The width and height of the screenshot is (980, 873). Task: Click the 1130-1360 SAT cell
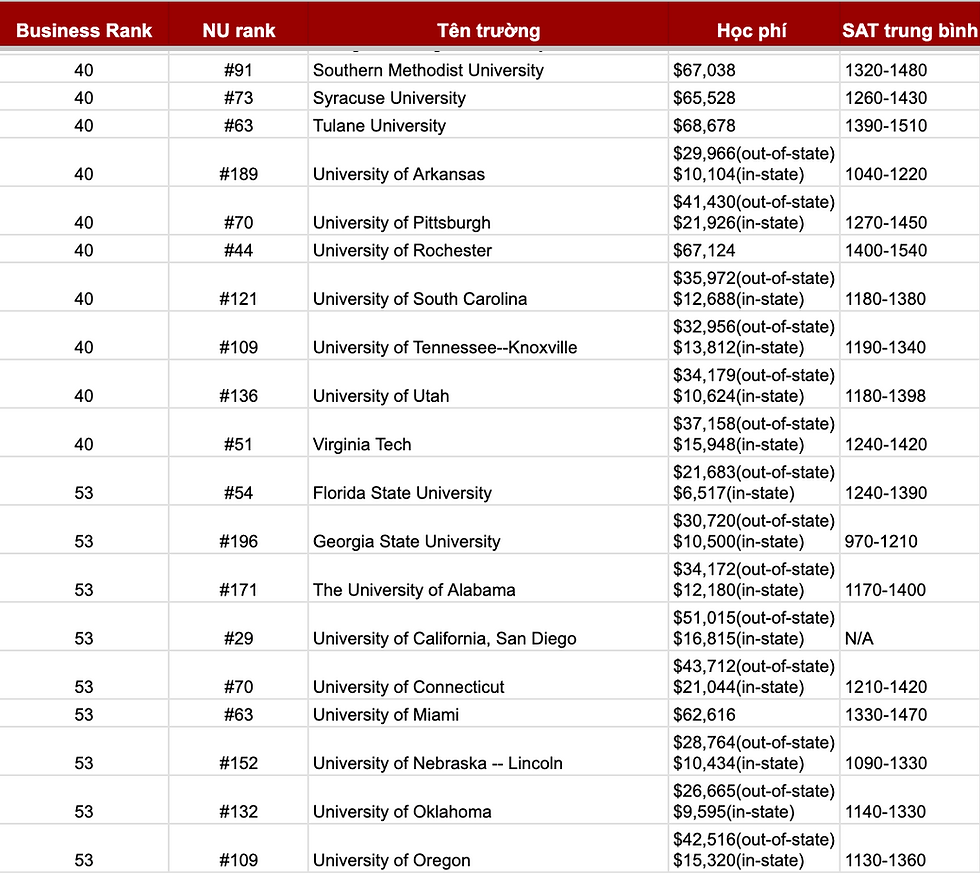pyautogui.click(x=910, y=849)
